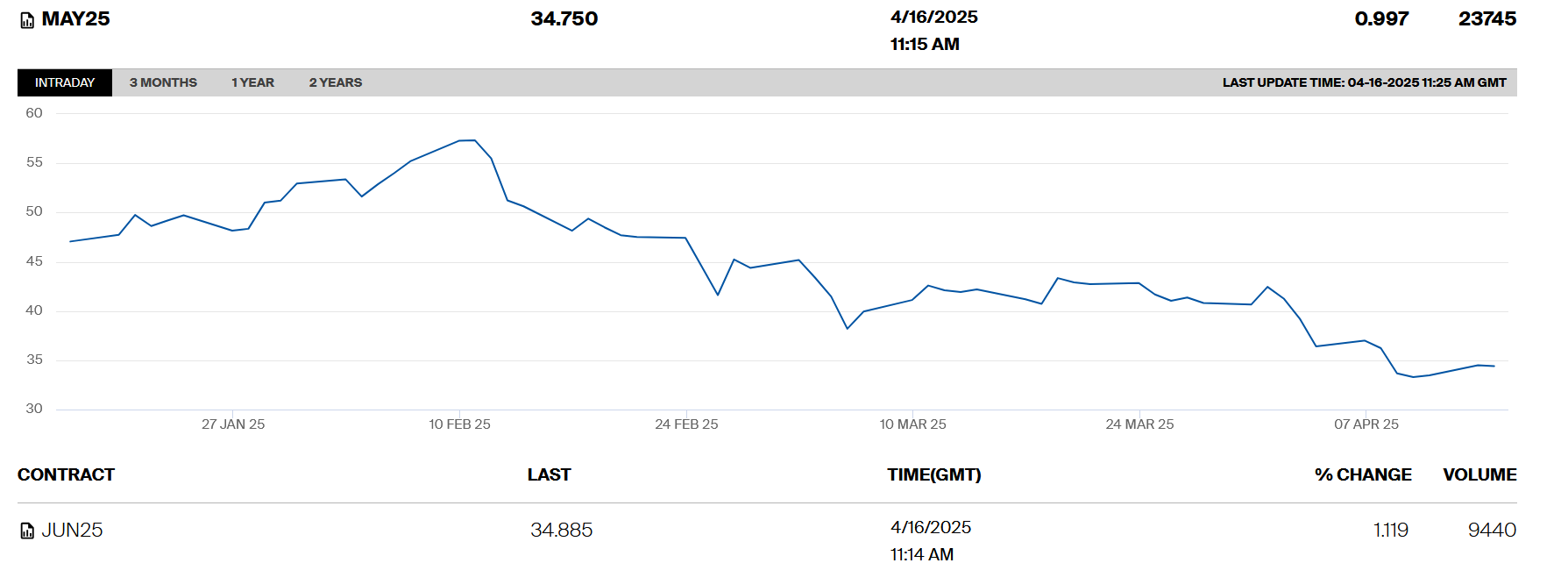This screenshot has width=1568, height=563.
Task: Click the TIME(GMT) column header
Action: pyautogui.click(x=933, y=474)
